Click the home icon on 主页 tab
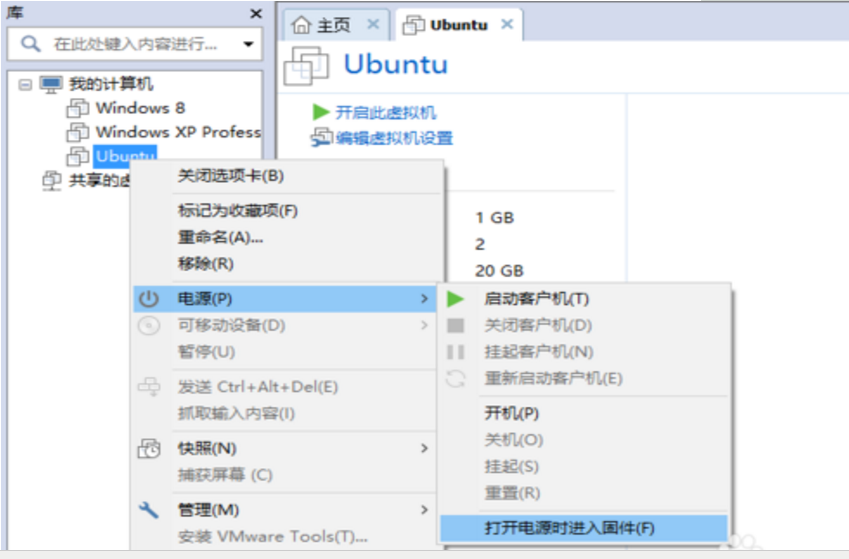849x559 pixels. pos(301,25)
